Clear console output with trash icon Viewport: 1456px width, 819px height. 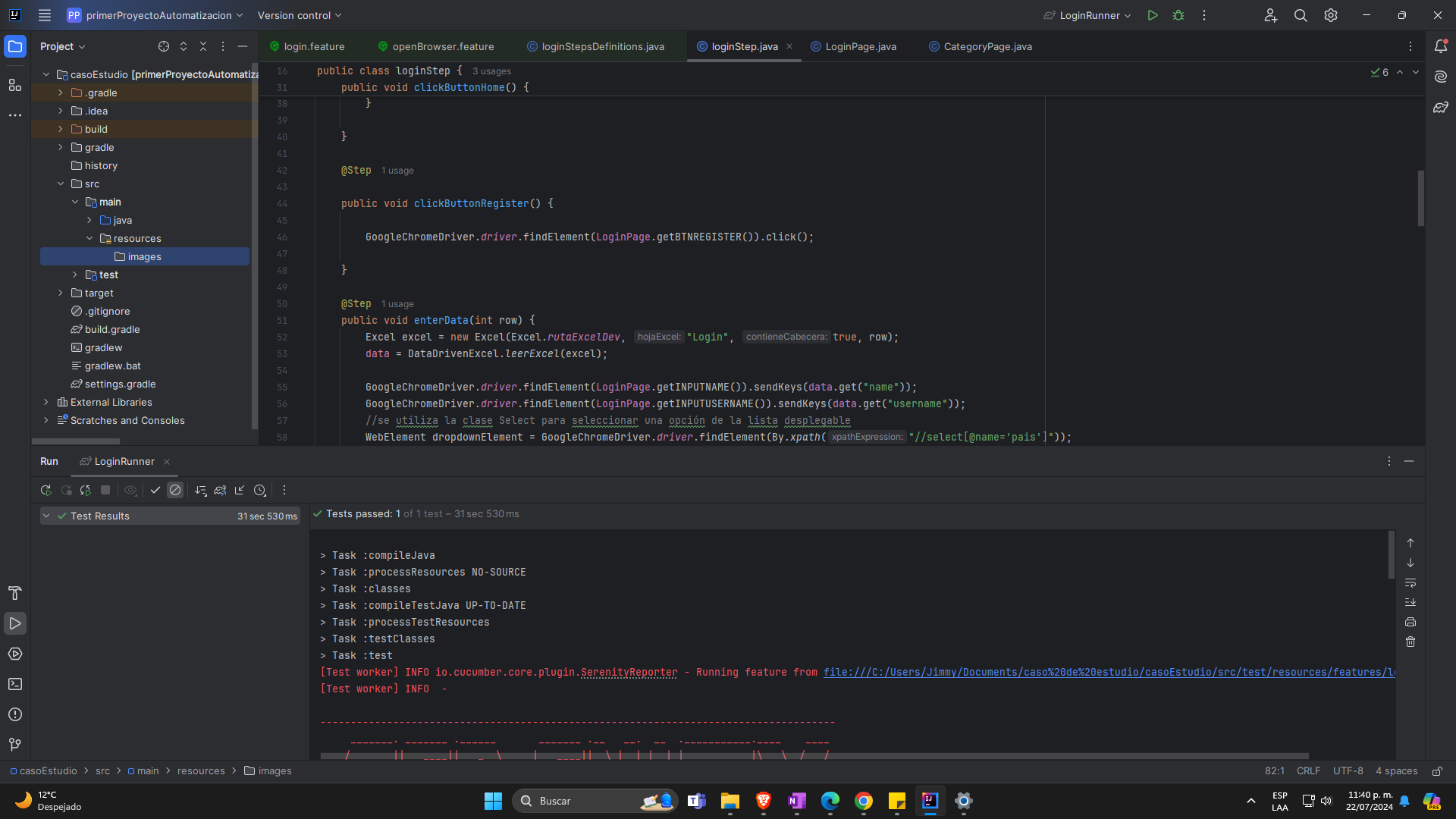click(1410, 642)
